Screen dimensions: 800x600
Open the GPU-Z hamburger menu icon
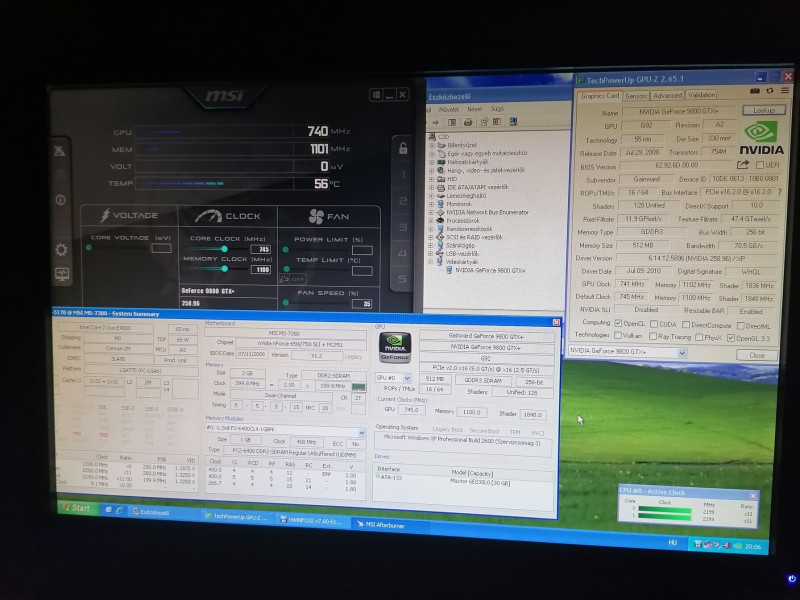click(785, 91)
